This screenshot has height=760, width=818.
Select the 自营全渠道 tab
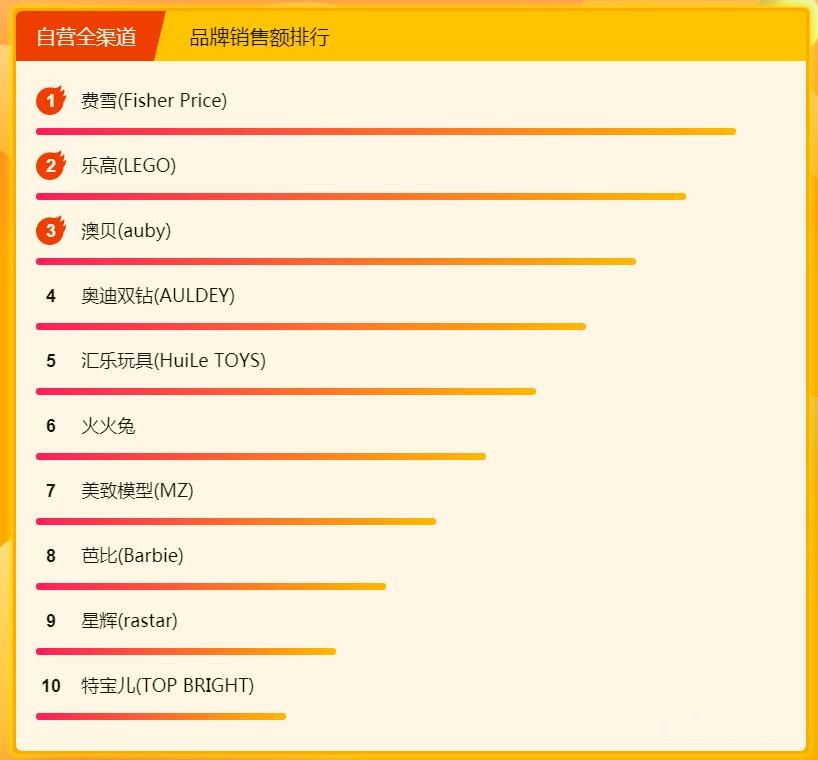[86, 38]
